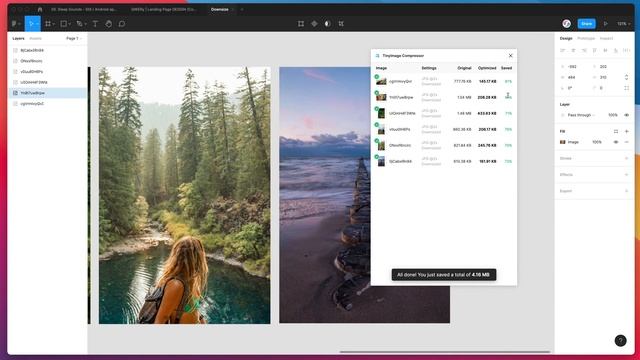This screenshot has height=360, width=640.
Task: Click thumbnail in the 433.83 KB row
Action: pos(381,113)
